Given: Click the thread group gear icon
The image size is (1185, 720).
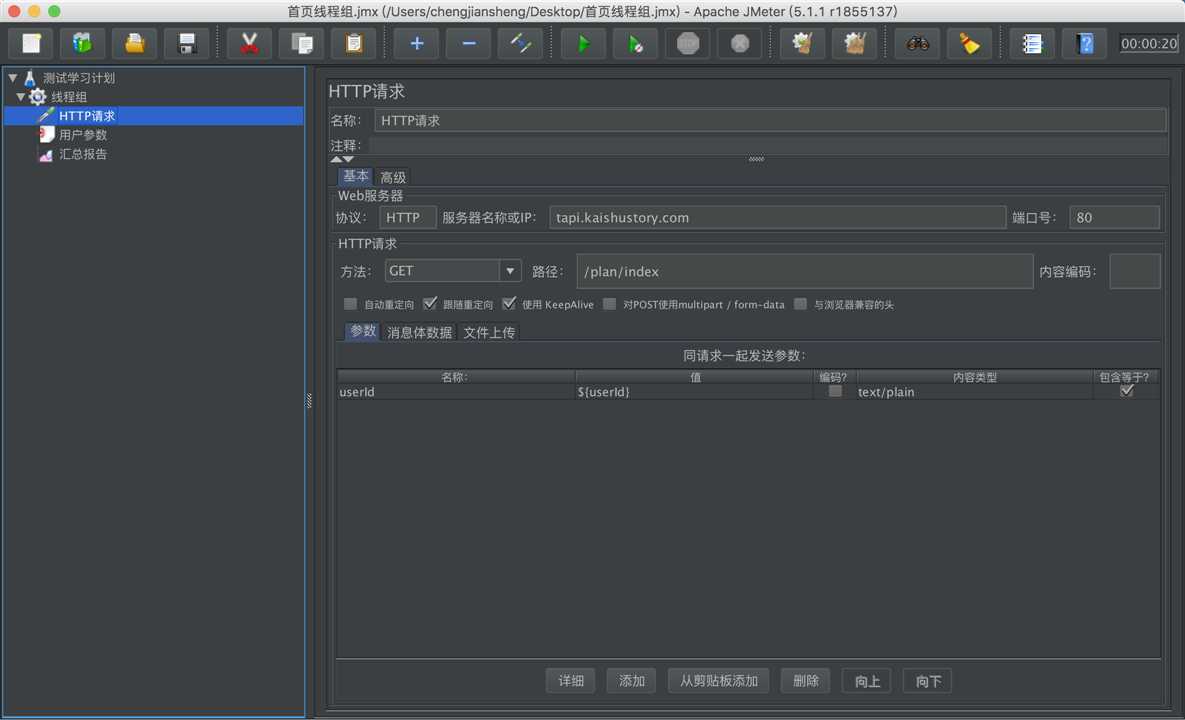Looking at the screenshot, I should [x=37, y=97].
